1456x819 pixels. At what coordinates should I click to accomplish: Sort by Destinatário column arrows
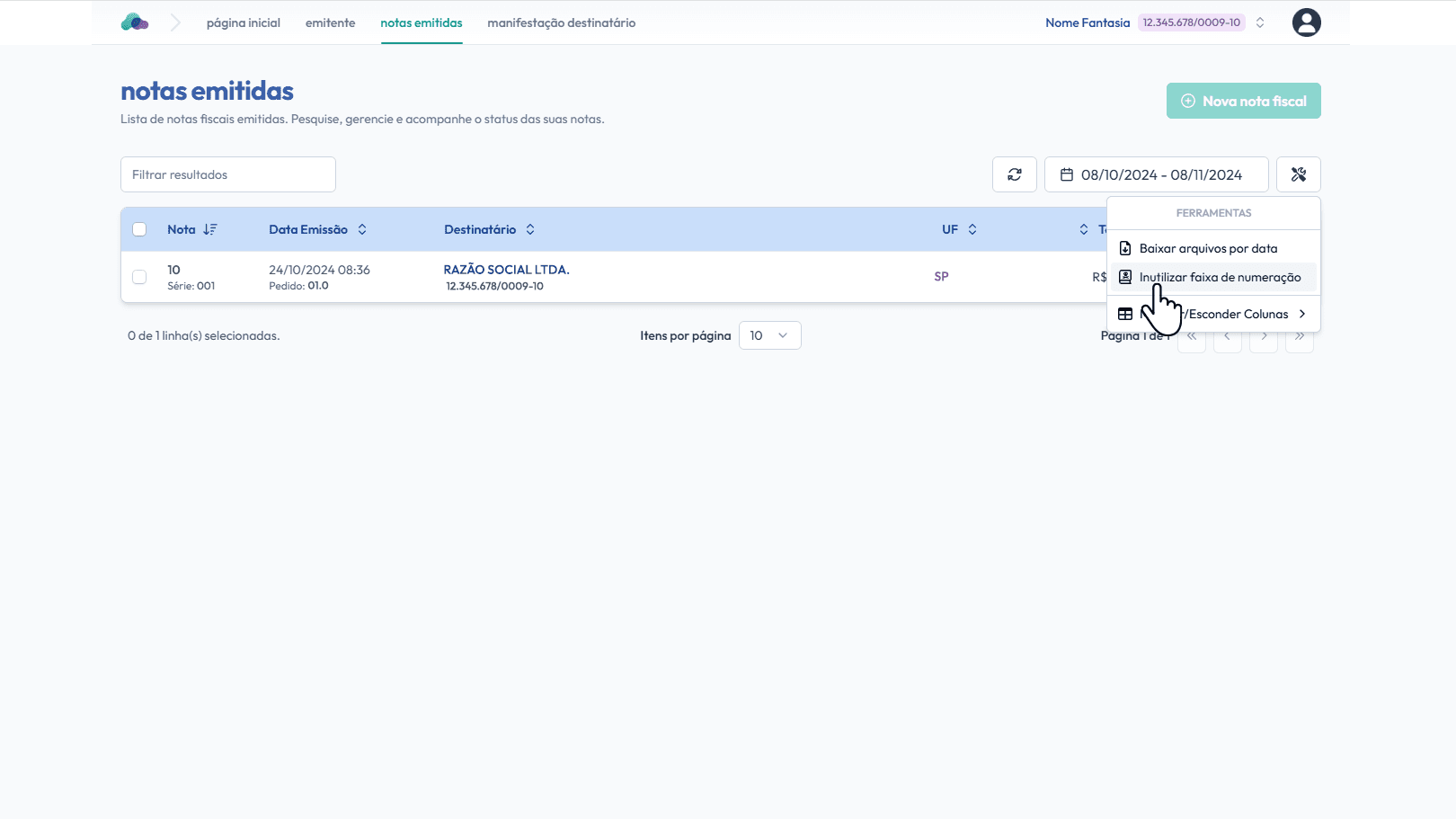click(530, 229)
